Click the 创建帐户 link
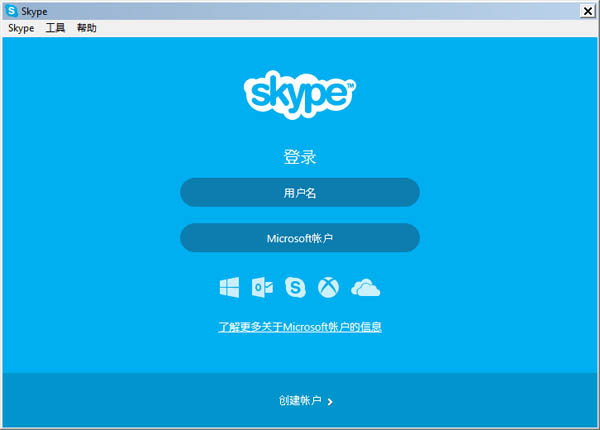The width and height of the screenshot is (600, 430). (300, 401)
